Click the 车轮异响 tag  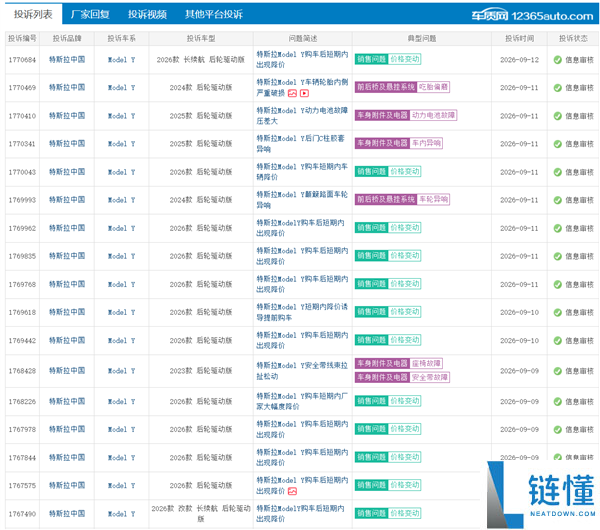433,199
